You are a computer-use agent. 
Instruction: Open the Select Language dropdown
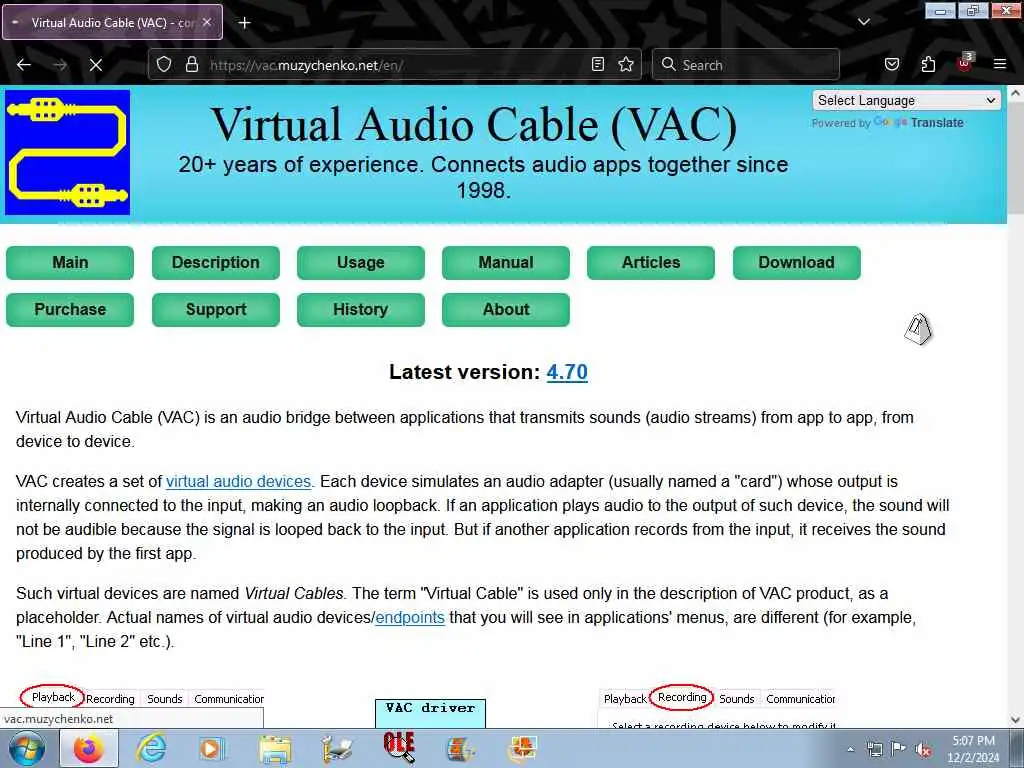[x=906, y=100]
